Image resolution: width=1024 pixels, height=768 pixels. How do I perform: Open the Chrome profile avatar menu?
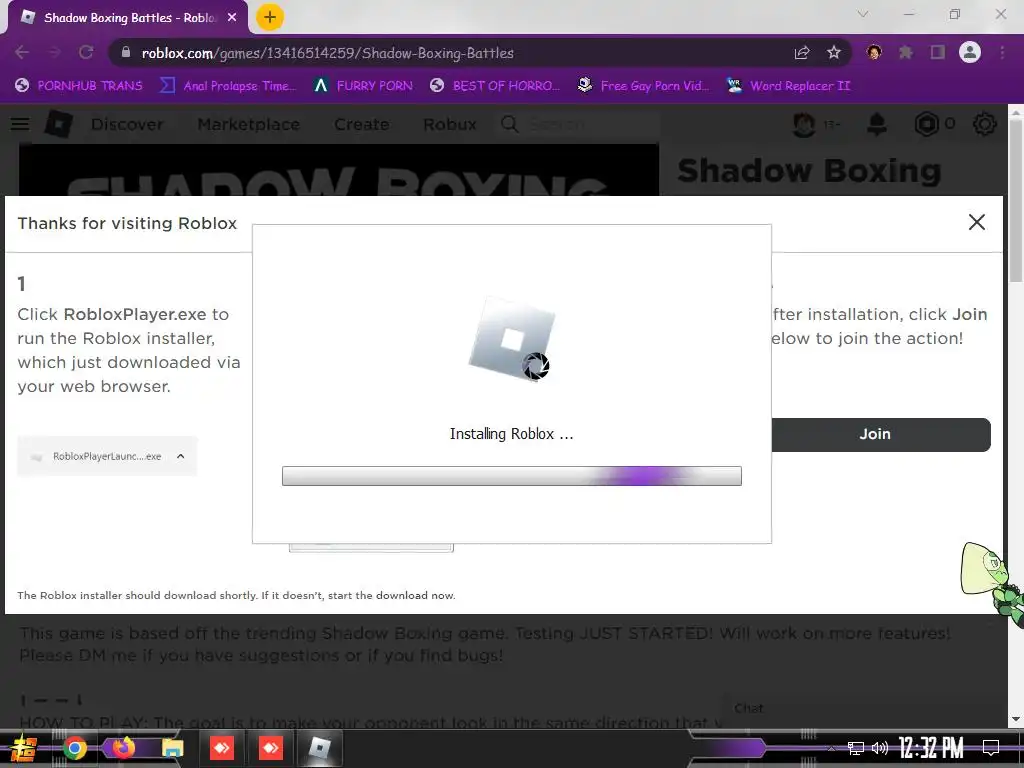click(x=970, y=52)
